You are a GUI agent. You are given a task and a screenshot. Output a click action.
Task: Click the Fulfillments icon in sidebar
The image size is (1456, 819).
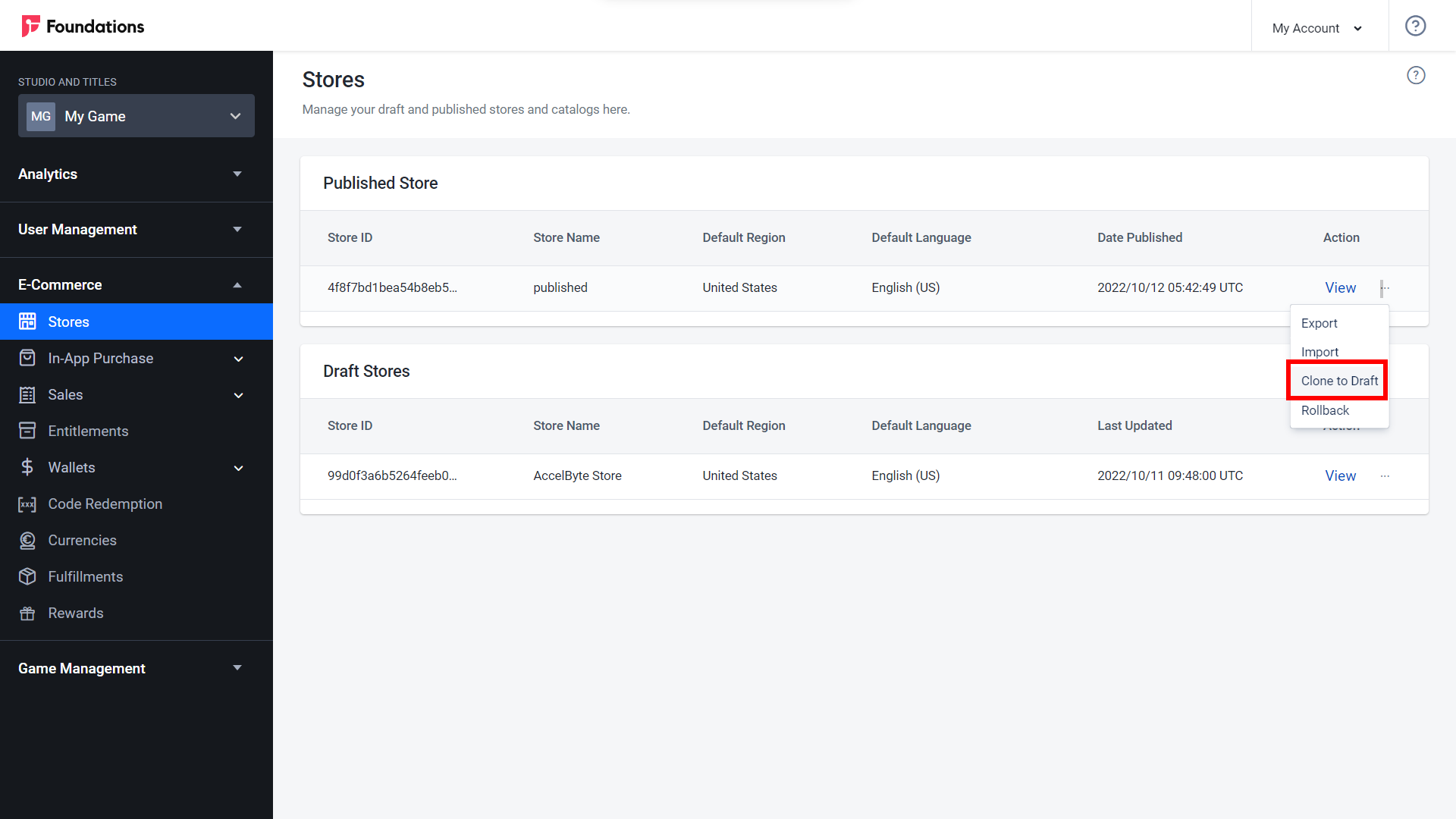28,576
